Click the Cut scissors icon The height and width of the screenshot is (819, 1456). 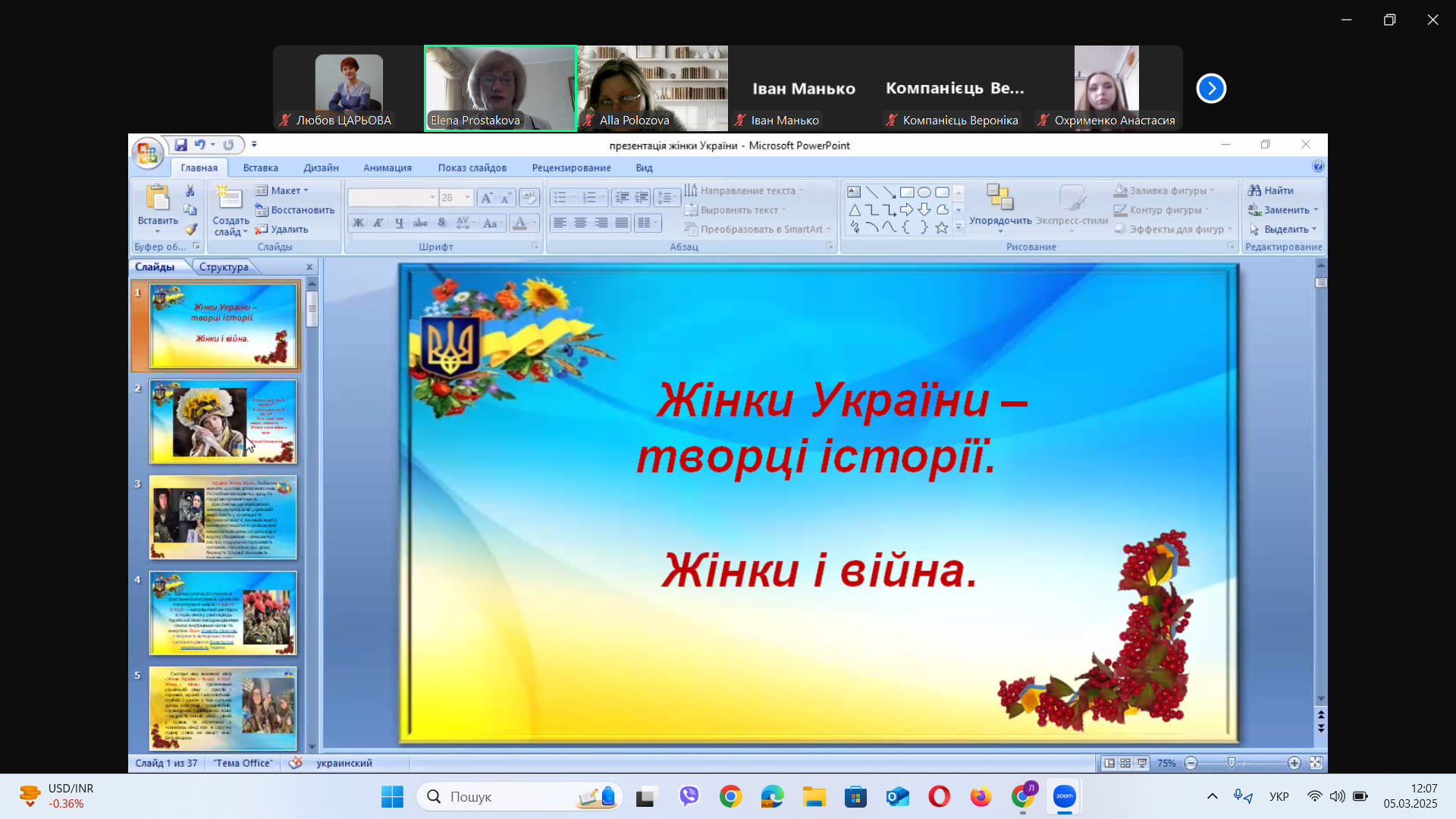190,191
